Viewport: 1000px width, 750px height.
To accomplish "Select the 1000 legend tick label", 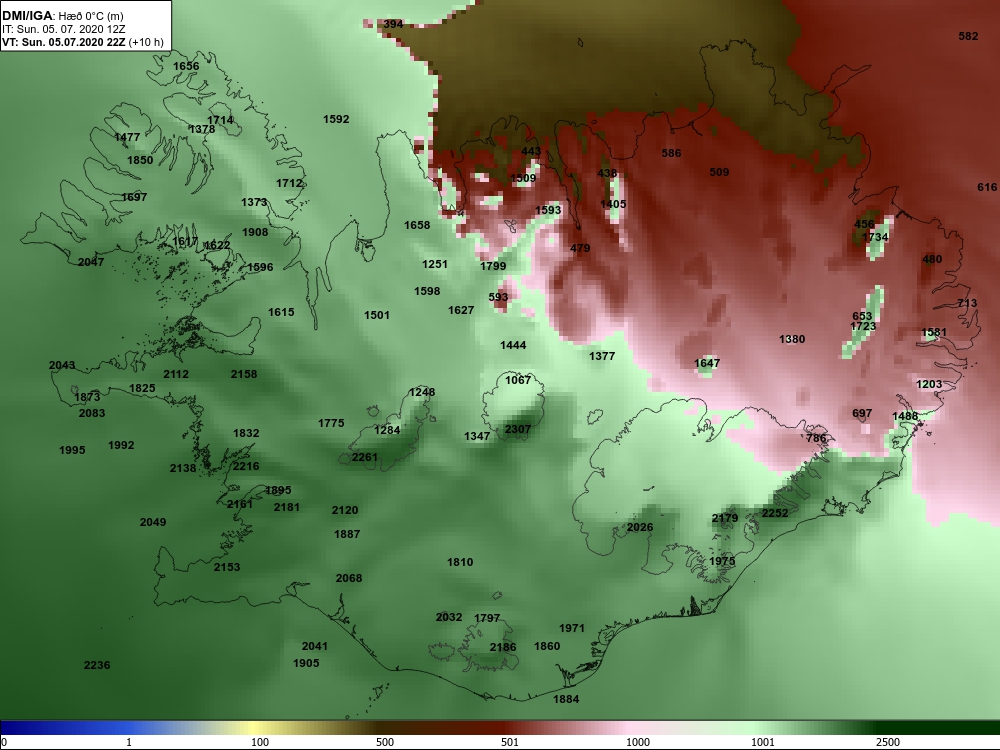I will point(638,742).
